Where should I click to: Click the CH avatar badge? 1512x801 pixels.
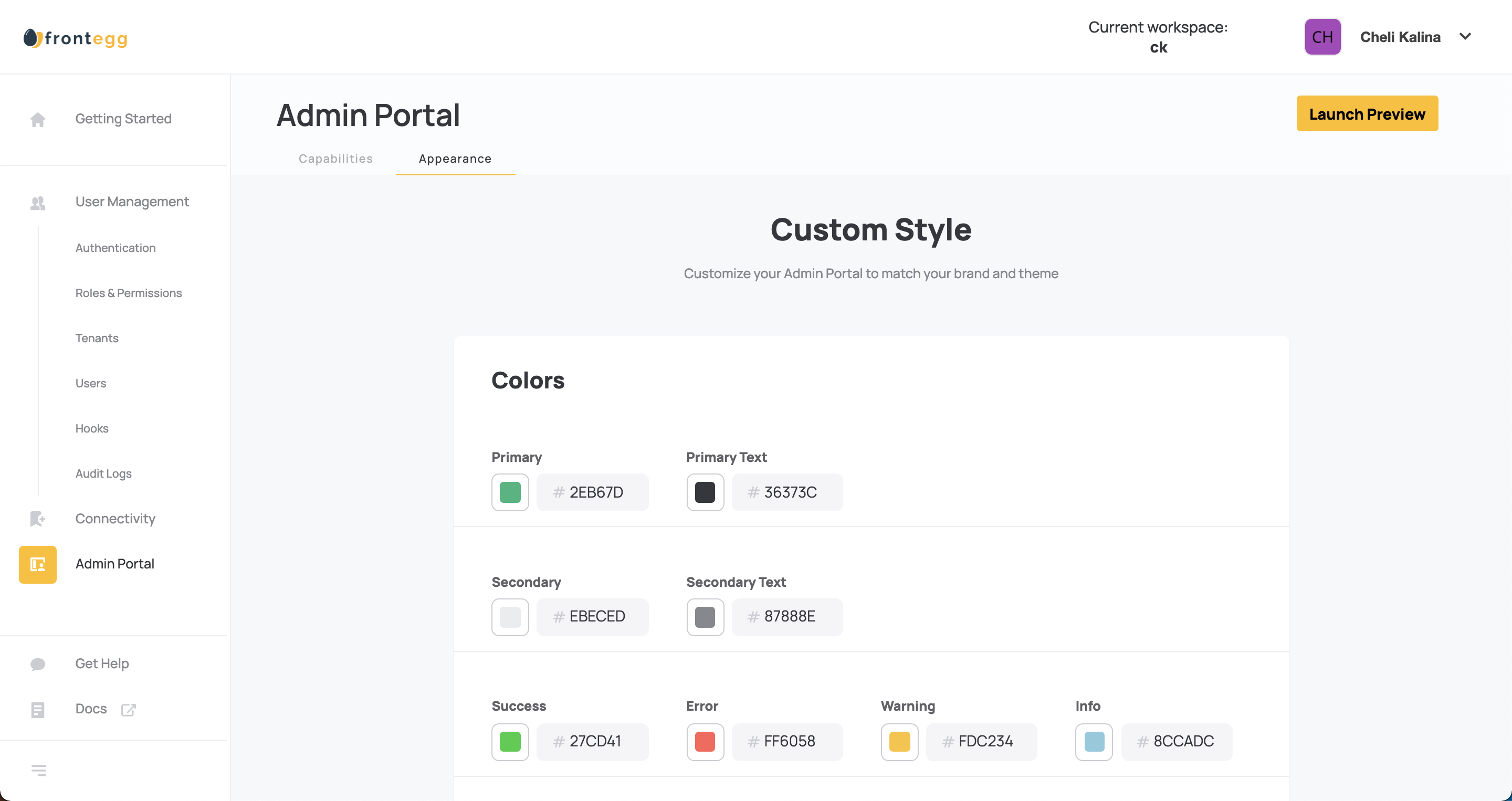(1322, 37)
